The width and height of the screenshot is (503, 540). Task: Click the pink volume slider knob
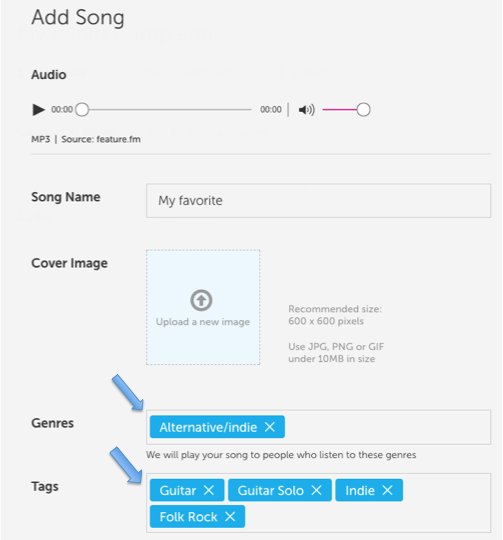[363, 110]
